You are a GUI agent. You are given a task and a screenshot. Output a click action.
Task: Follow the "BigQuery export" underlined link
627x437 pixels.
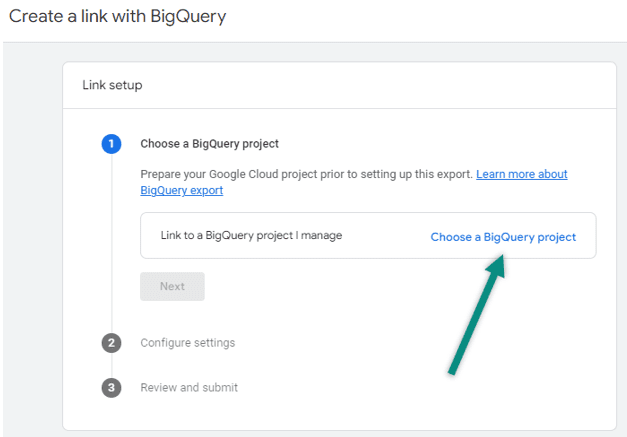(182, 190)
